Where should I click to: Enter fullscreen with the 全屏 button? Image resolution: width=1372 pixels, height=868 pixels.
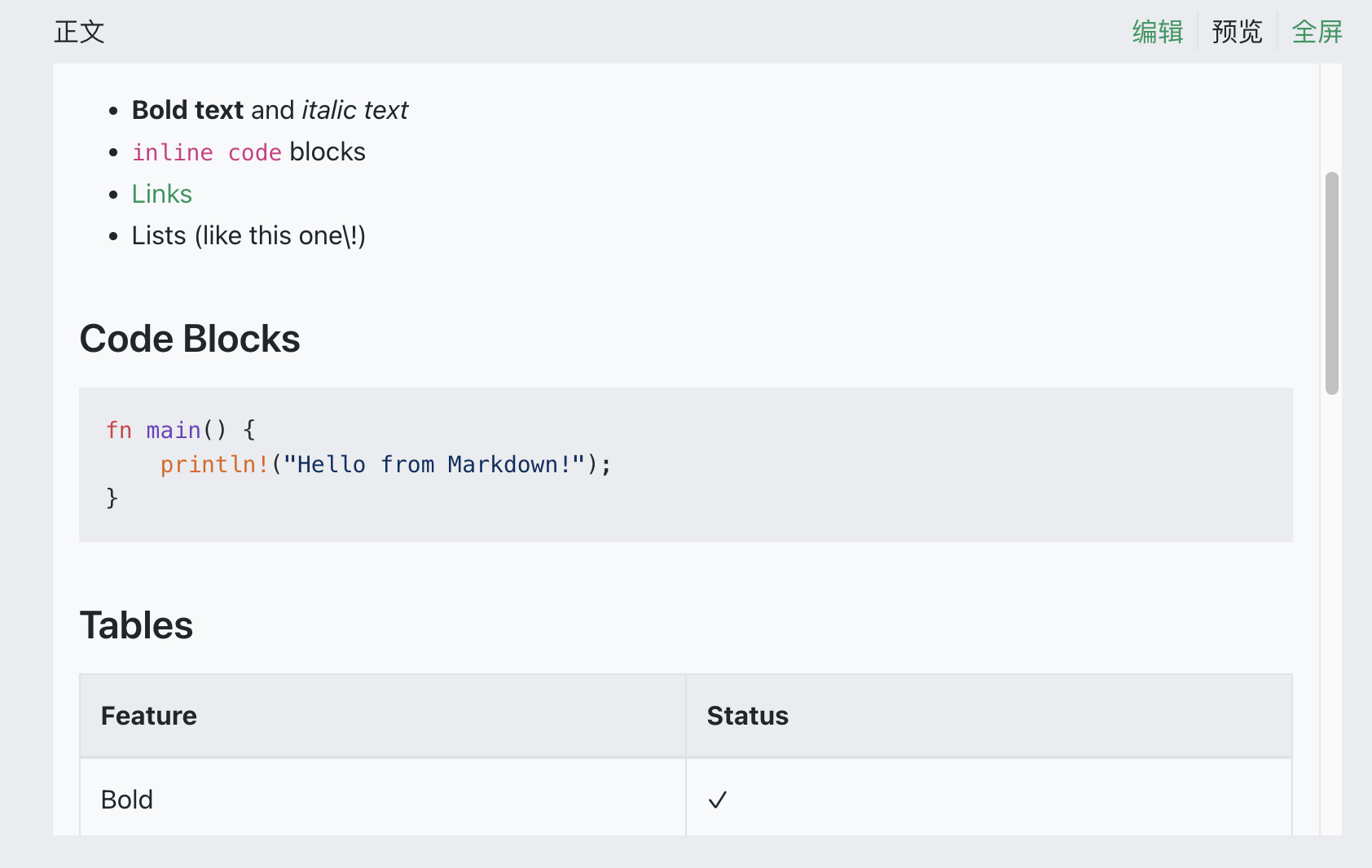pyautogui.click(x=1317, y=32)
